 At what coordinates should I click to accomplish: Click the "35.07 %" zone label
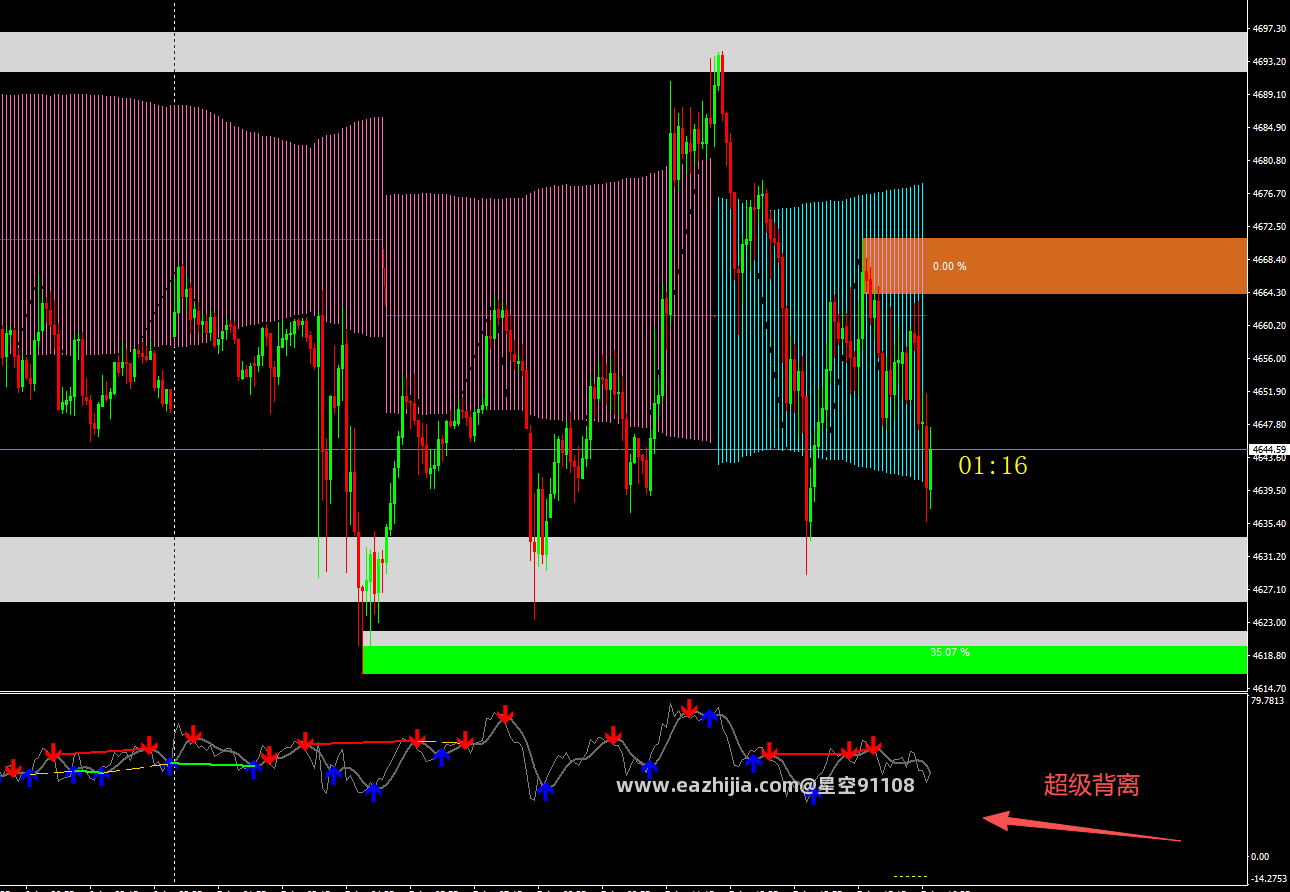949,652
